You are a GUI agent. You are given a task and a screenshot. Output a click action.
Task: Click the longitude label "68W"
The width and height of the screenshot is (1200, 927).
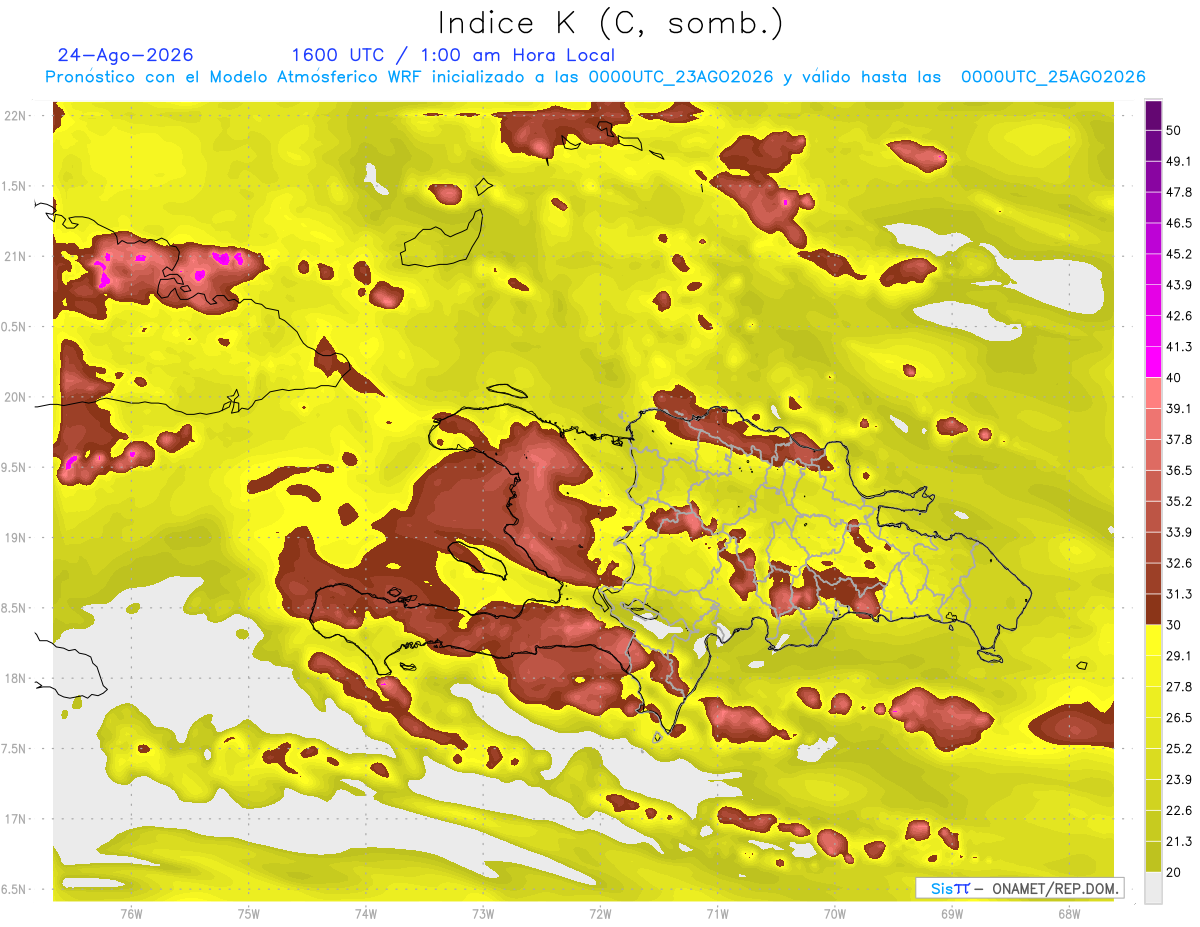[x=1068, y=913]
